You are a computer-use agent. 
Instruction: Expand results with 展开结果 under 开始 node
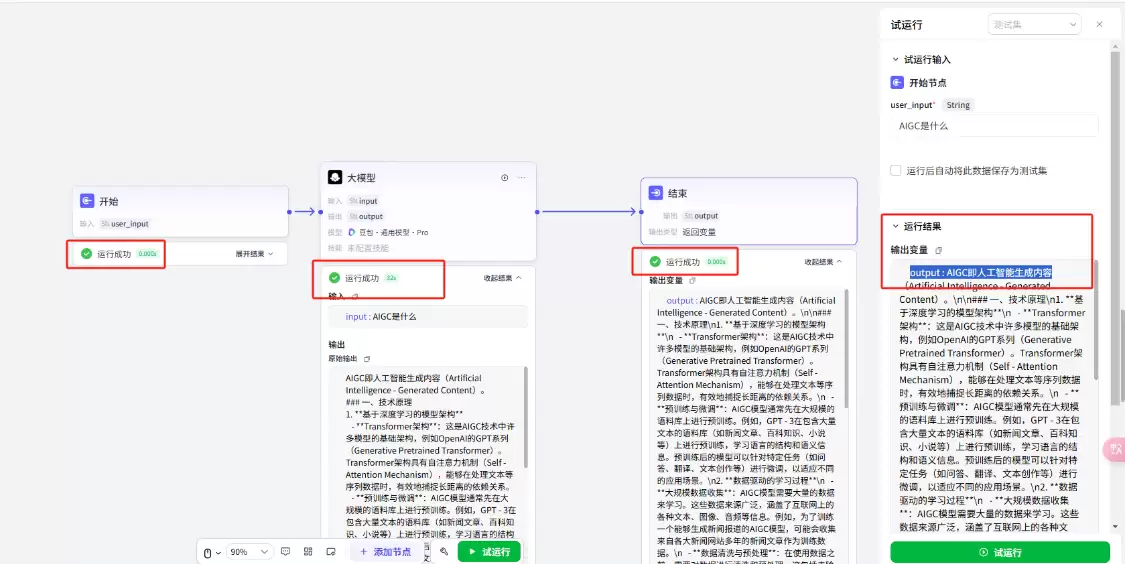(x=255, y=254)
